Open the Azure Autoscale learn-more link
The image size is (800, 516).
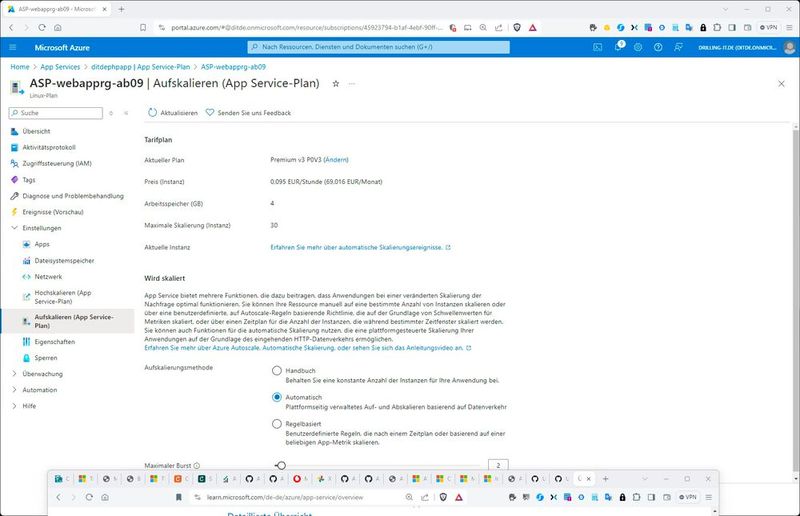308,348
